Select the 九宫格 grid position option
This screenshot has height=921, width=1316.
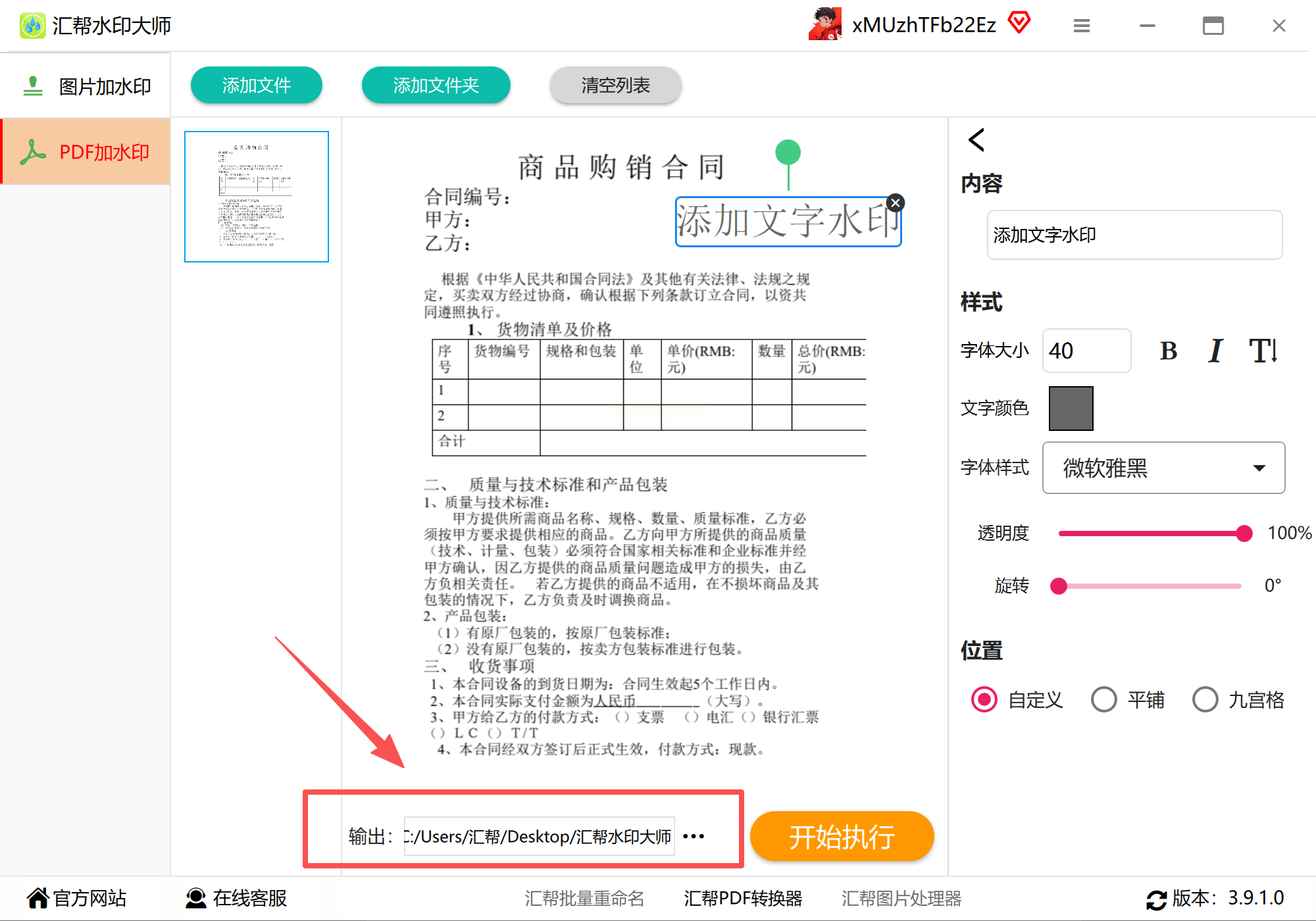(1205, 699)
